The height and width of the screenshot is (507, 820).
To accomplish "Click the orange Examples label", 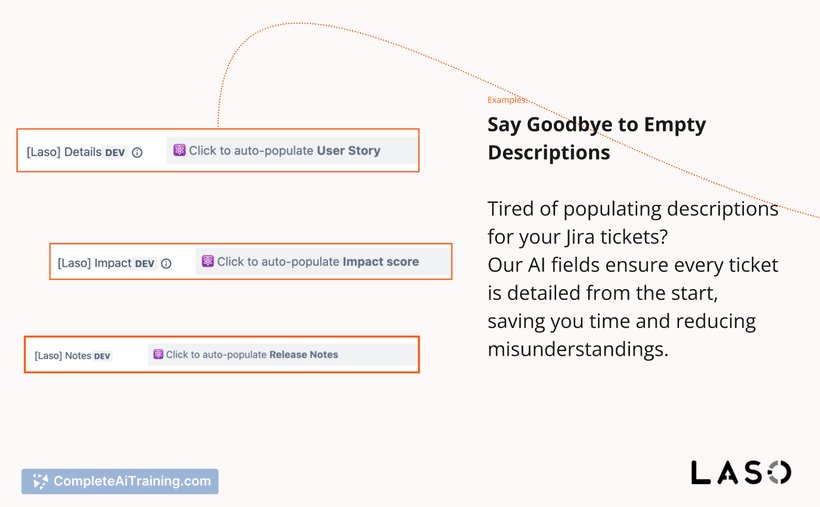I will point(507,99).
